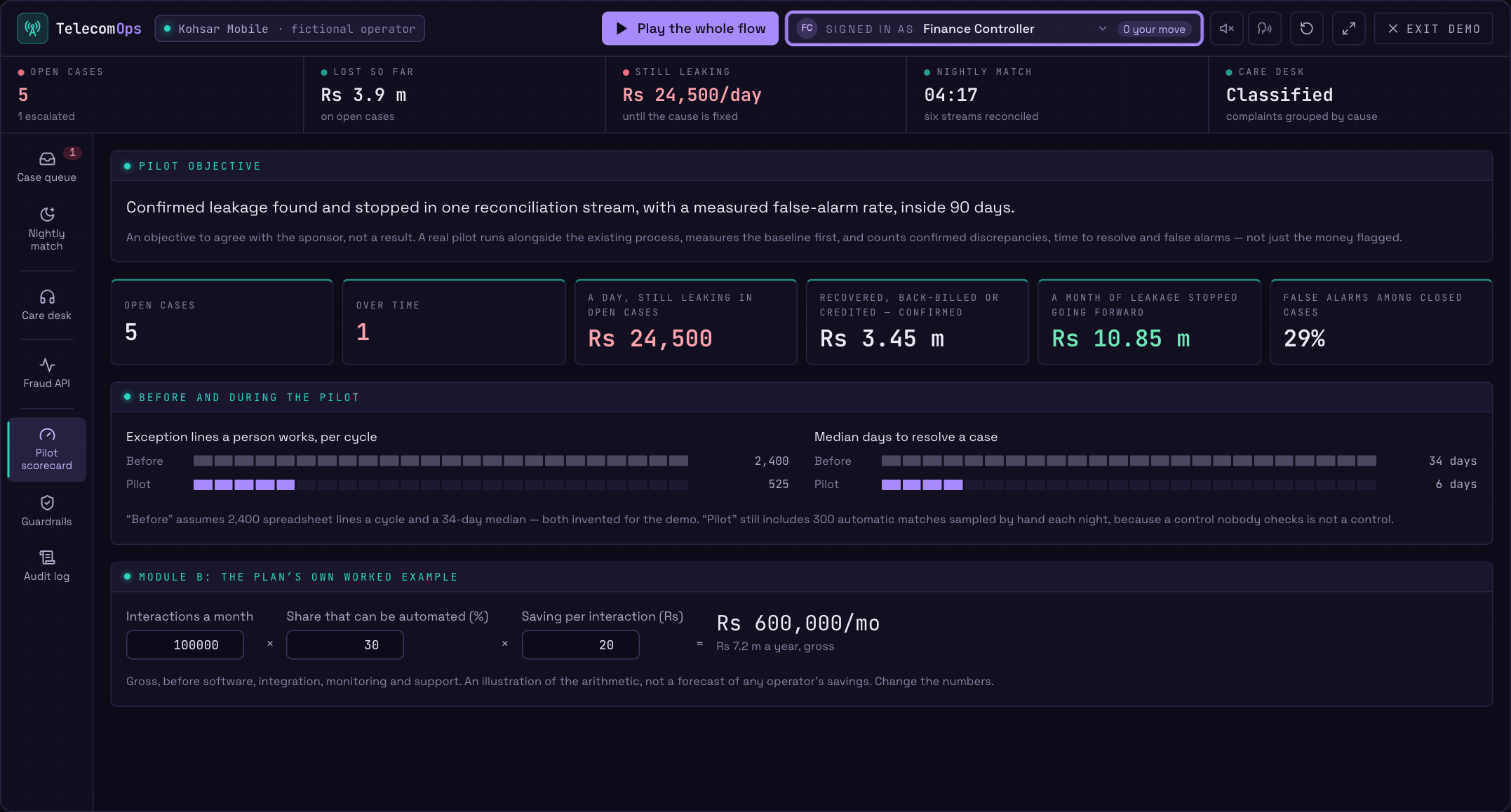Click the TelecomOps antenna logo icon
The height and width of the screenshot is (812, 1511).
click(x=32, y=29)
